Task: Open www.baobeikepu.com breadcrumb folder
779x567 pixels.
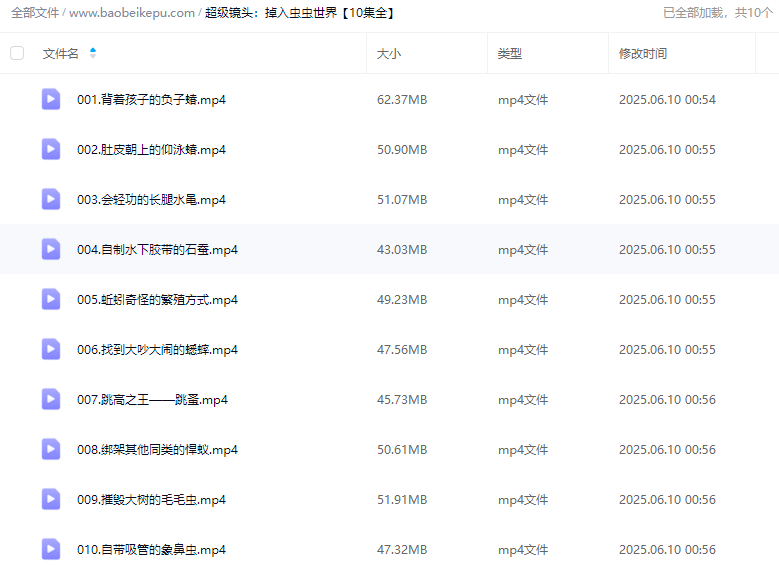Action: coord(132,12)
